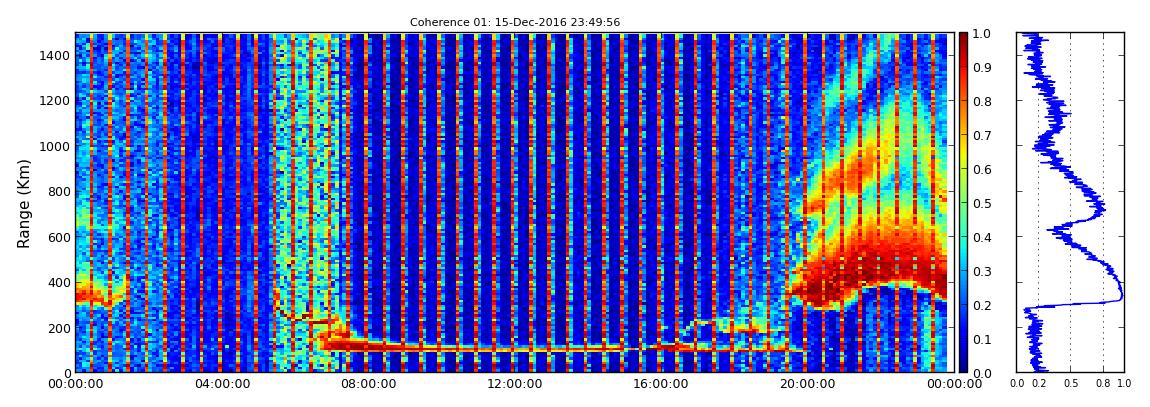Select the 1400 tick on the range axis
Image resolution: width=1150 pixels, height=407 pixels.
[x=54, y=55]
